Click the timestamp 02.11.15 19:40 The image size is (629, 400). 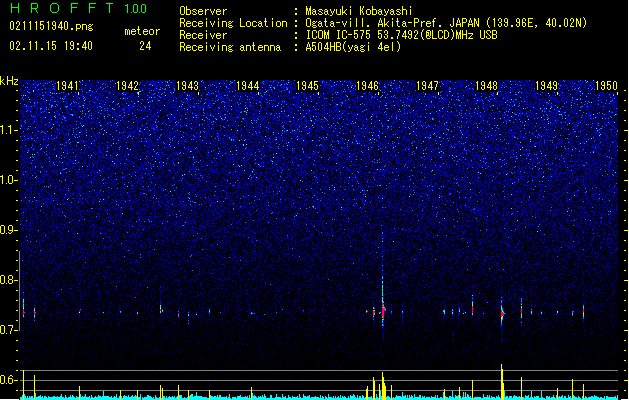(x=51, y=46)
